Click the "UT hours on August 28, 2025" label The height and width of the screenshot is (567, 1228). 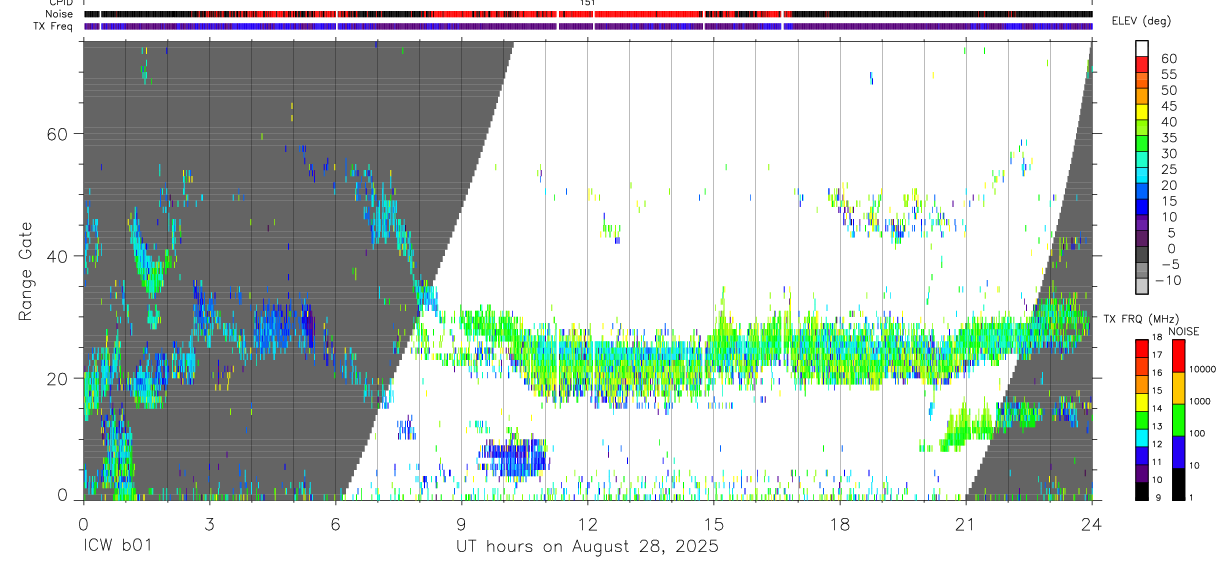587,547
